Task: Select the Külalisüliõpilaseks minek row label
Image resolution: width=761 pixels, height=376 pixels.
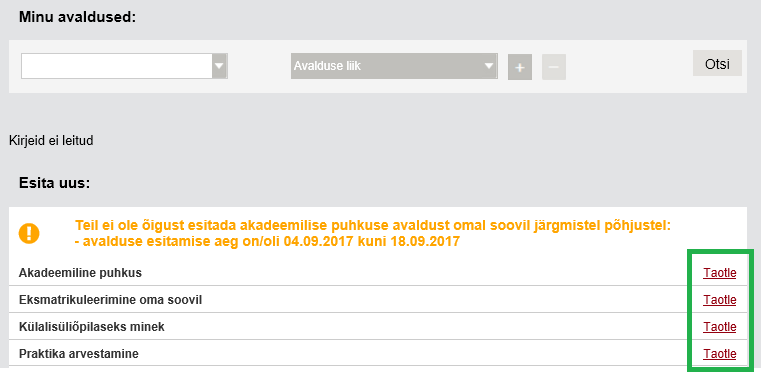Action: click(x=92, y=327)
